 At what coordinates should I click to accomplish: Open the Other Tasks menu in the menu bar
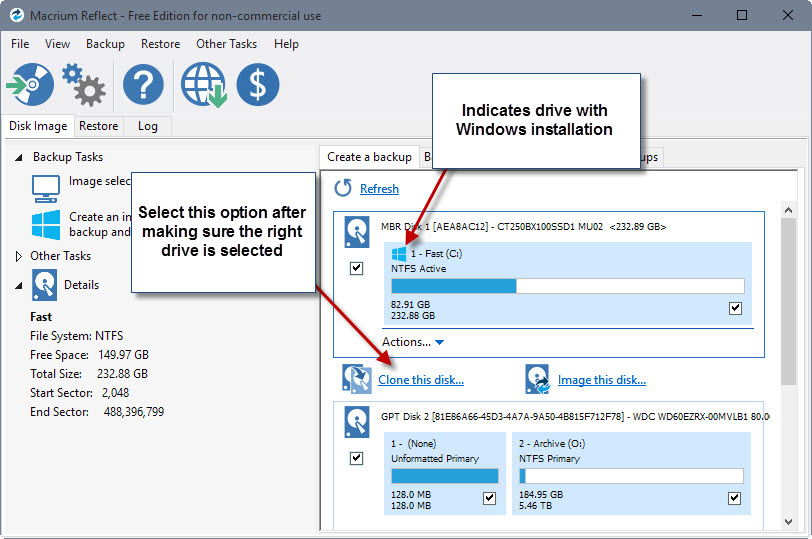226,44
